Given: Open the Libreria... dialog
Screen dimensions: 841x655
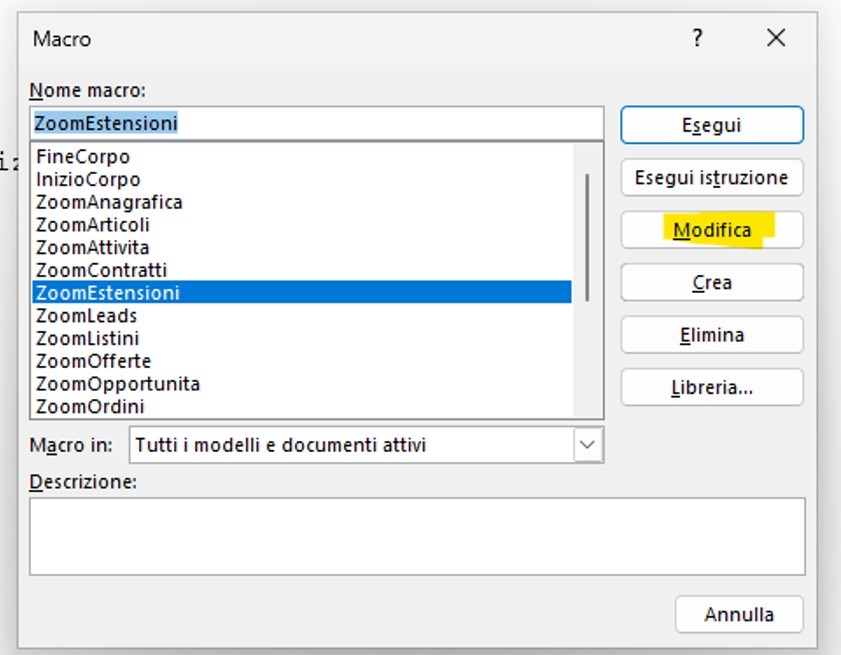Looking at the screenshot, I should coord(711,388).
